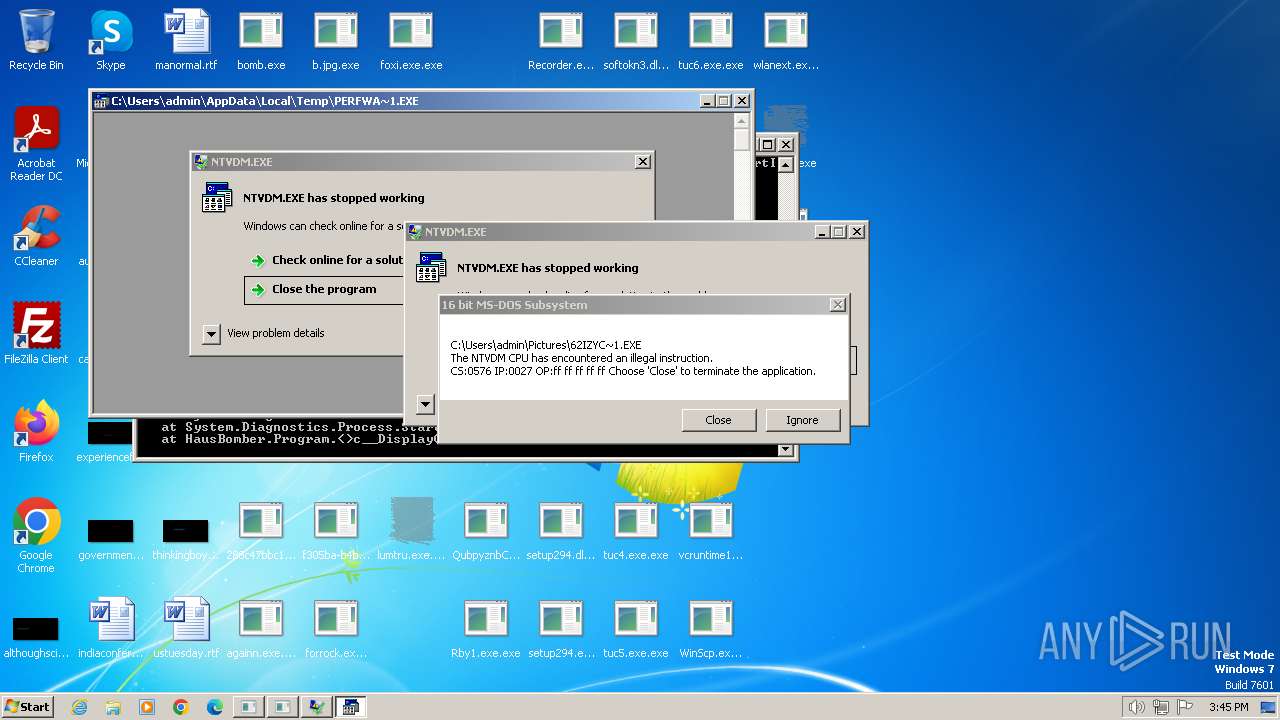Select the tuc4.exe.exe desktop file
The height and width of the screenshot is (720, 1280).
point(636,530)
